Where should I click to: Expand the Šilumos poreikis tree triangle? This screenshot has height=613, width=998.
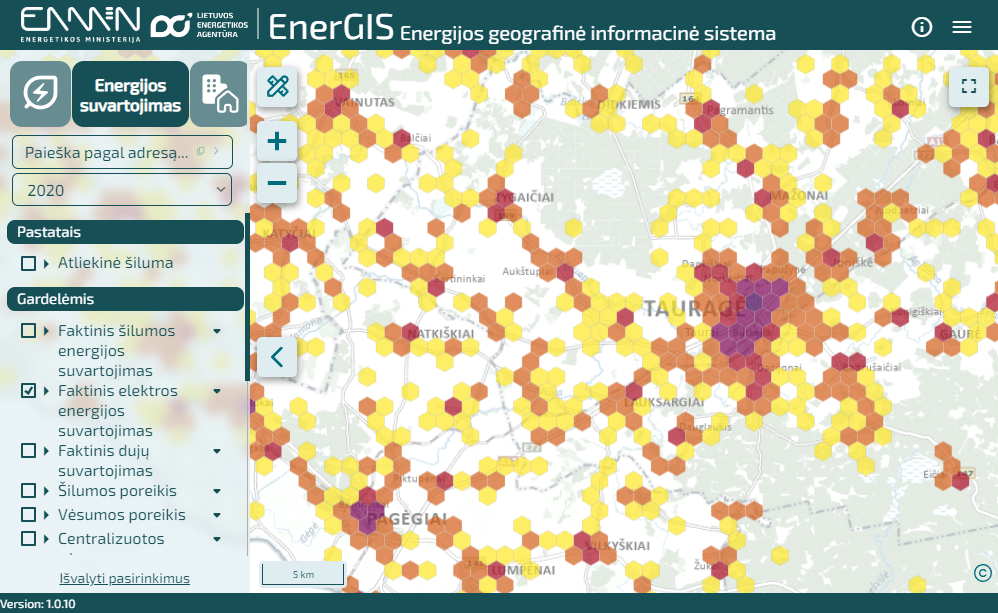pos(47,491)
